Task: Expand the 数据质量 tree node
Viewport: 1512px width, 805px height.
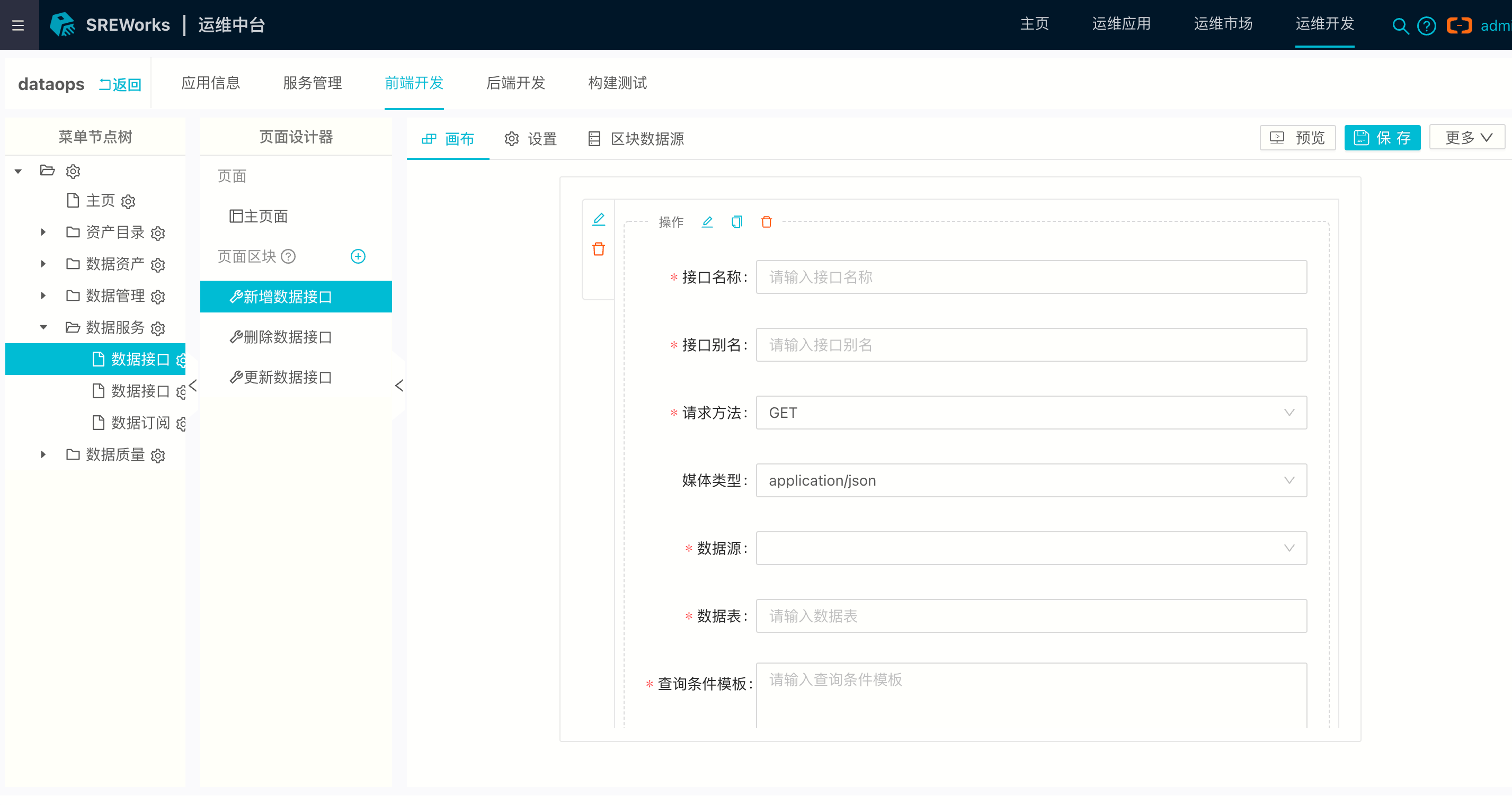Action: pos(42,455)
